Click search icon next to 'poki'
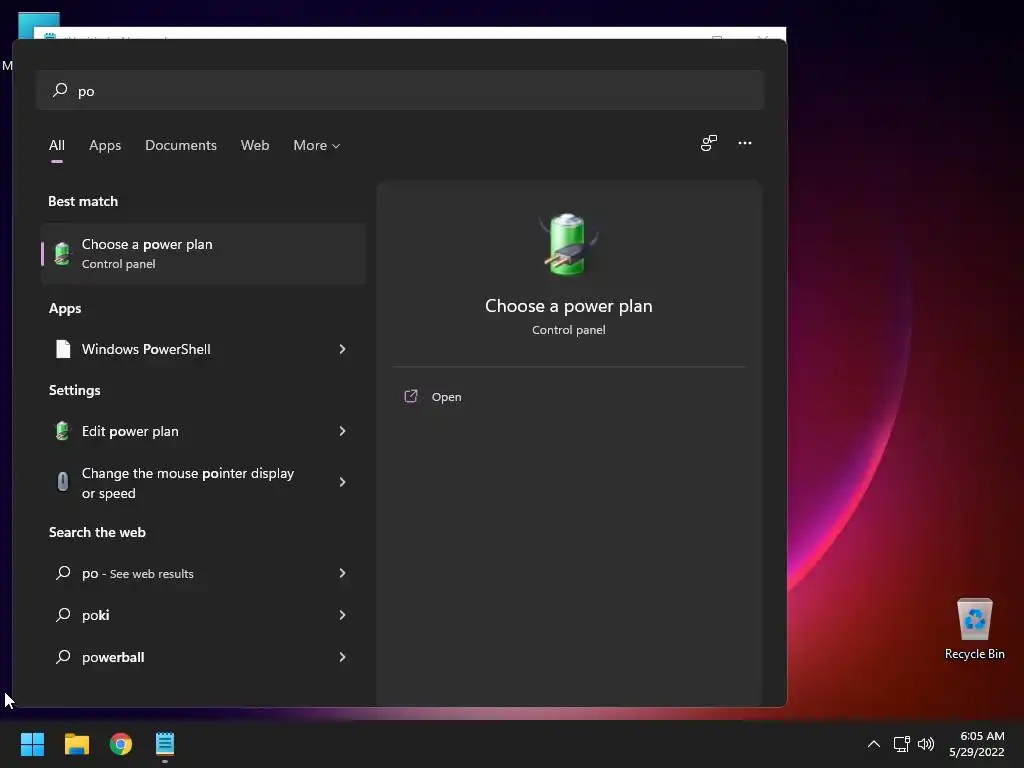 63,615
